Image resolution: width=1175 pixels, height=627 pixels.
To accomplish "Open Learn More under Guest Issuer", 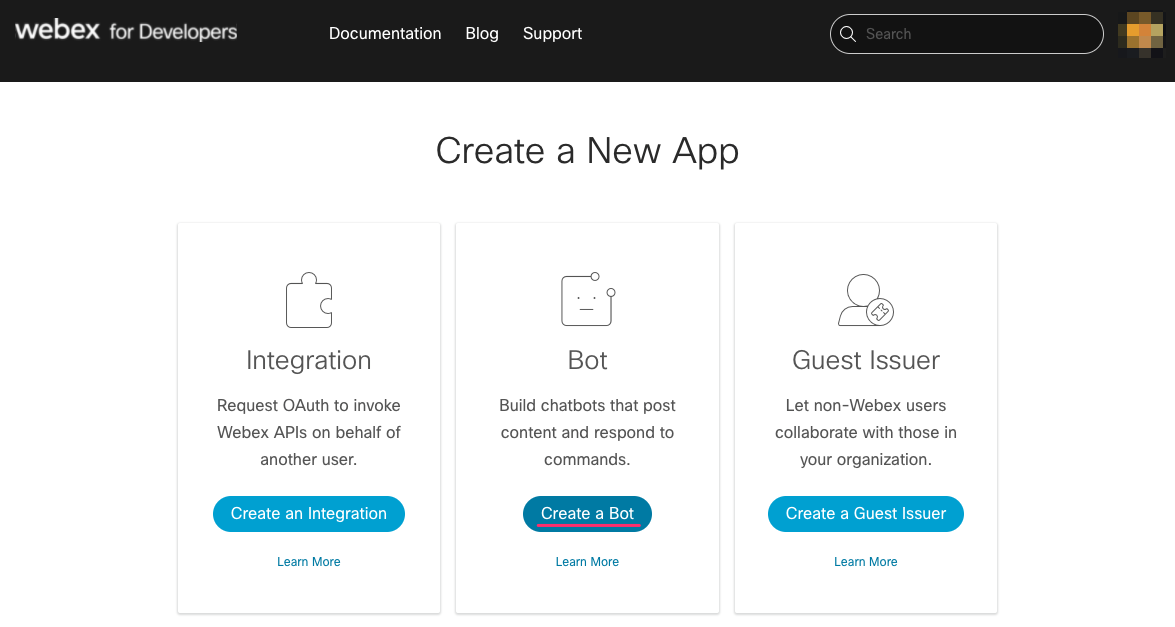I will (x=866, y=562).
